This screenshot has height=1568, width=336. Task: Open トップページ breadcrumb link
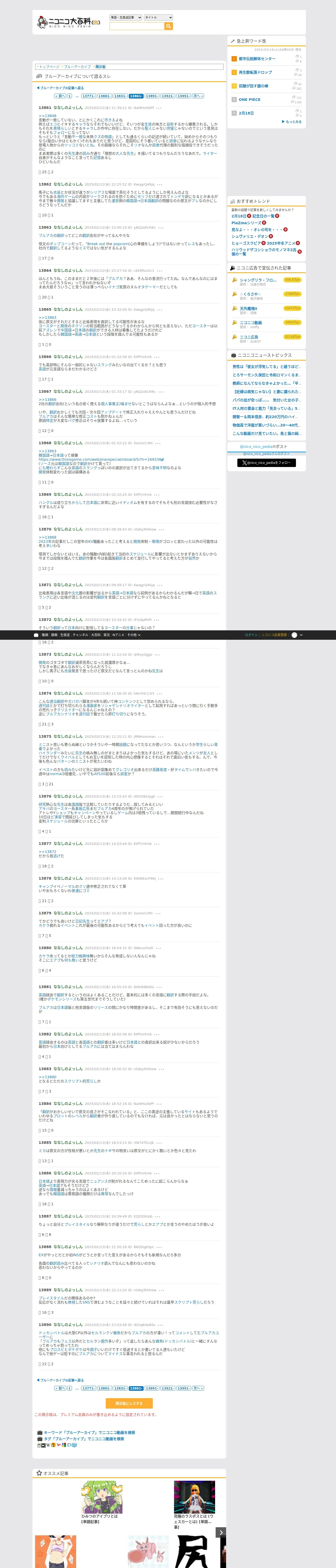tap(49, 67)
